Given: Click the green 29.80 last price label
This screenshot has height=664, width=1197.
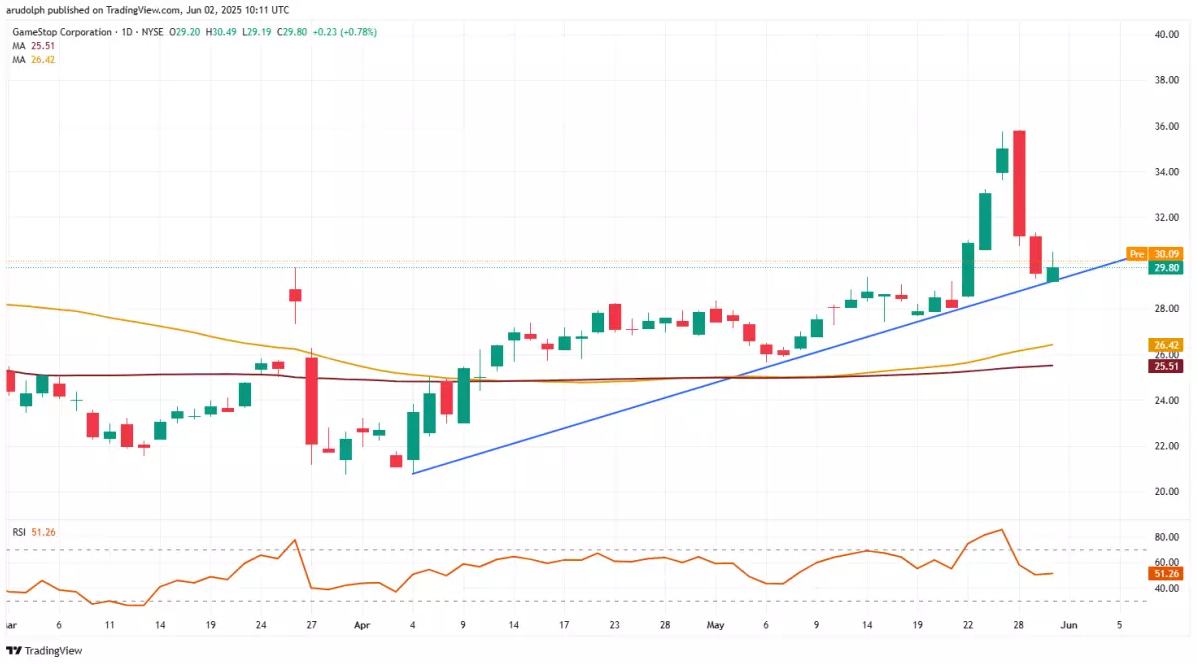Looking at the screenshot, I should click(1166, 268).
